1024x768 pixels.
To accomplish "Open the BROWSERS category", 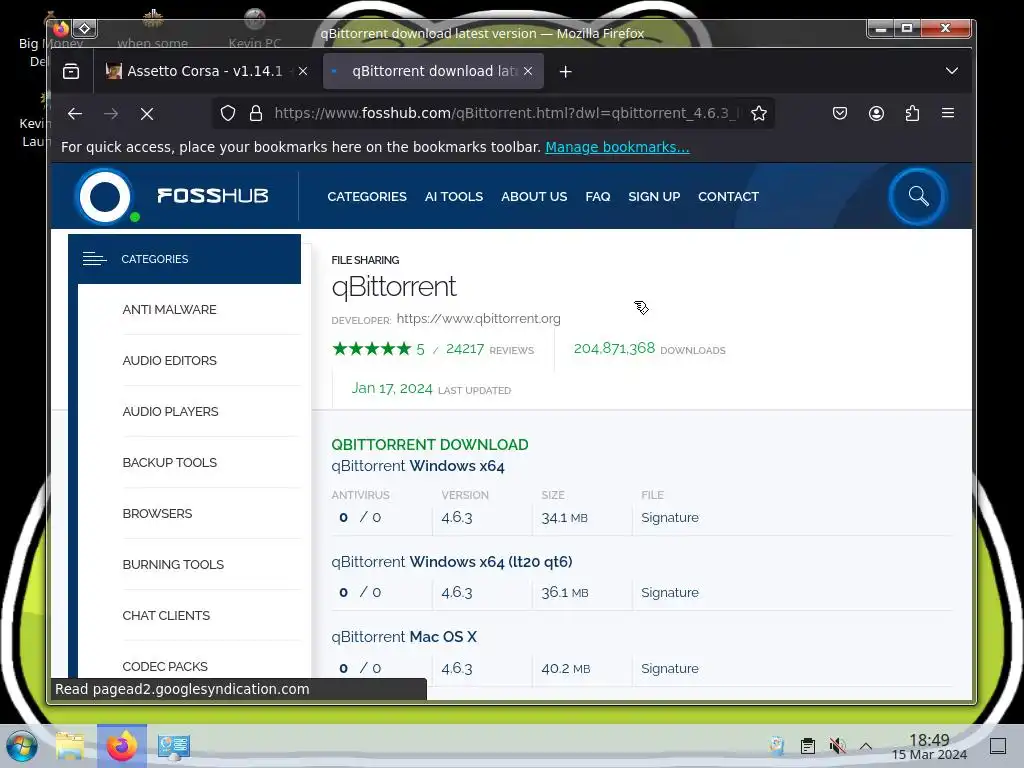I will click(157, 513).
